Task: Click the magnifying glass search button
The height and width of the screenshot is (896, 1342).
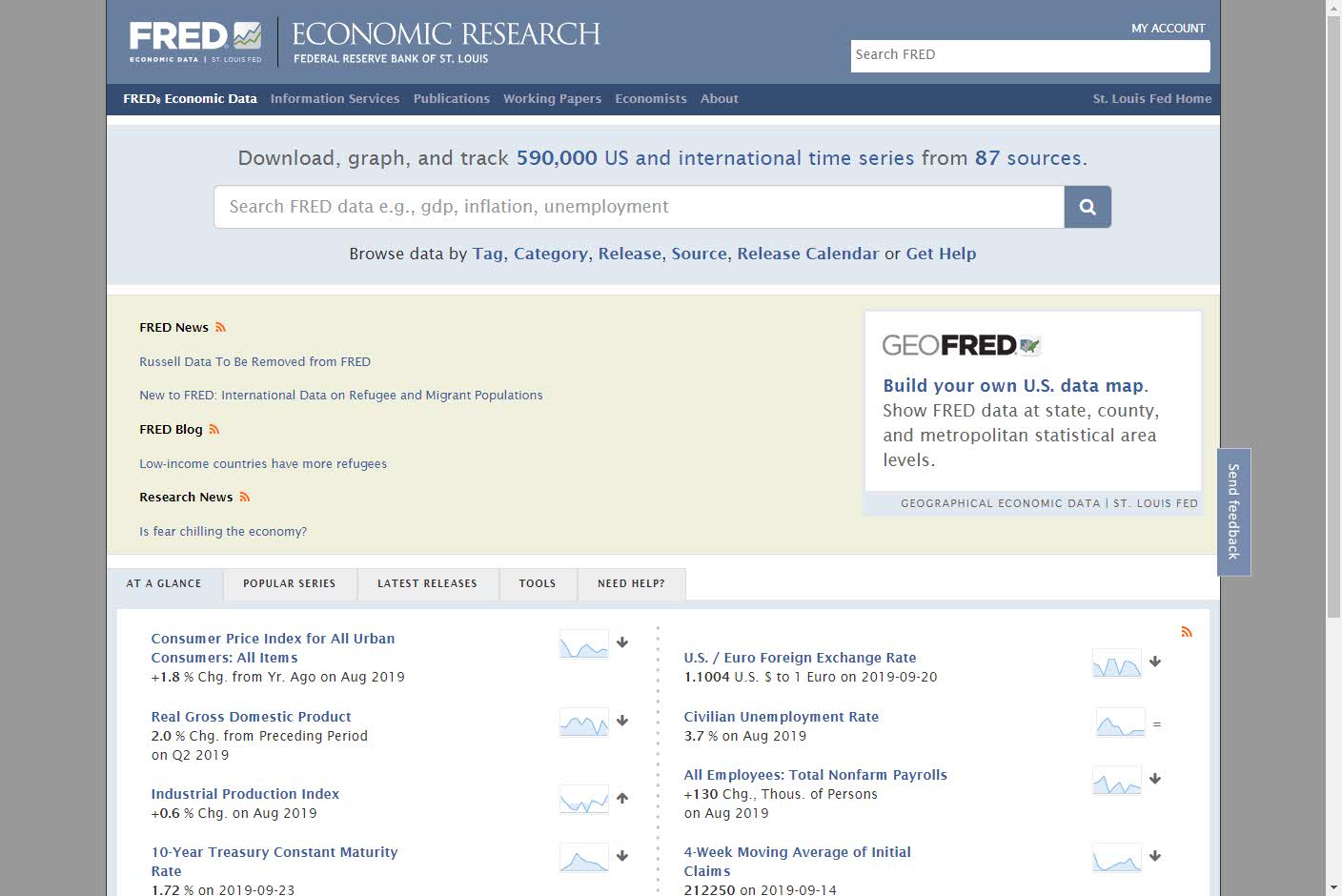Action: (x=1088, y=207)
